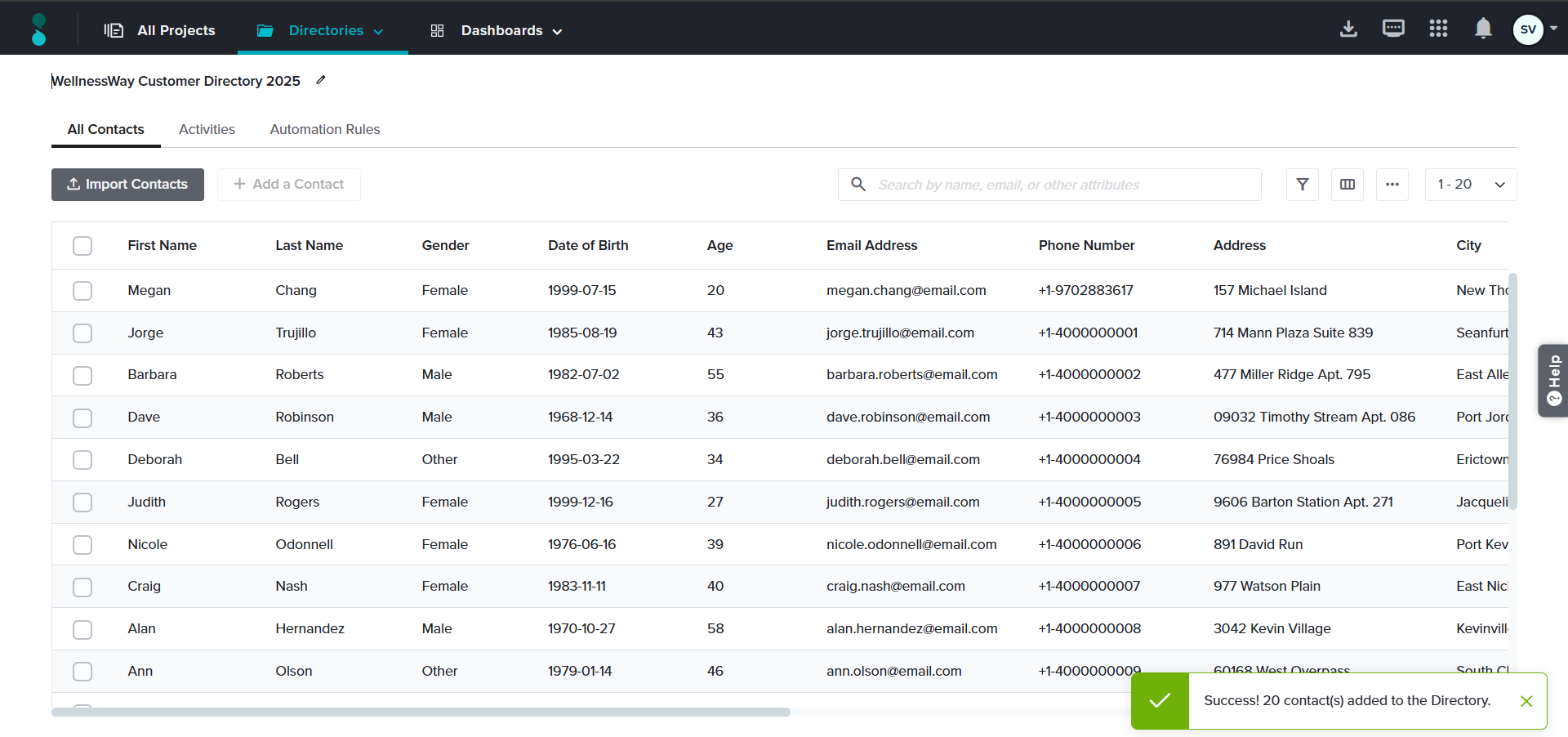Image resolution: width=1568 pixels, height=737 pixels.
Task: Open the notifications bell
Action: (1483, 29)
